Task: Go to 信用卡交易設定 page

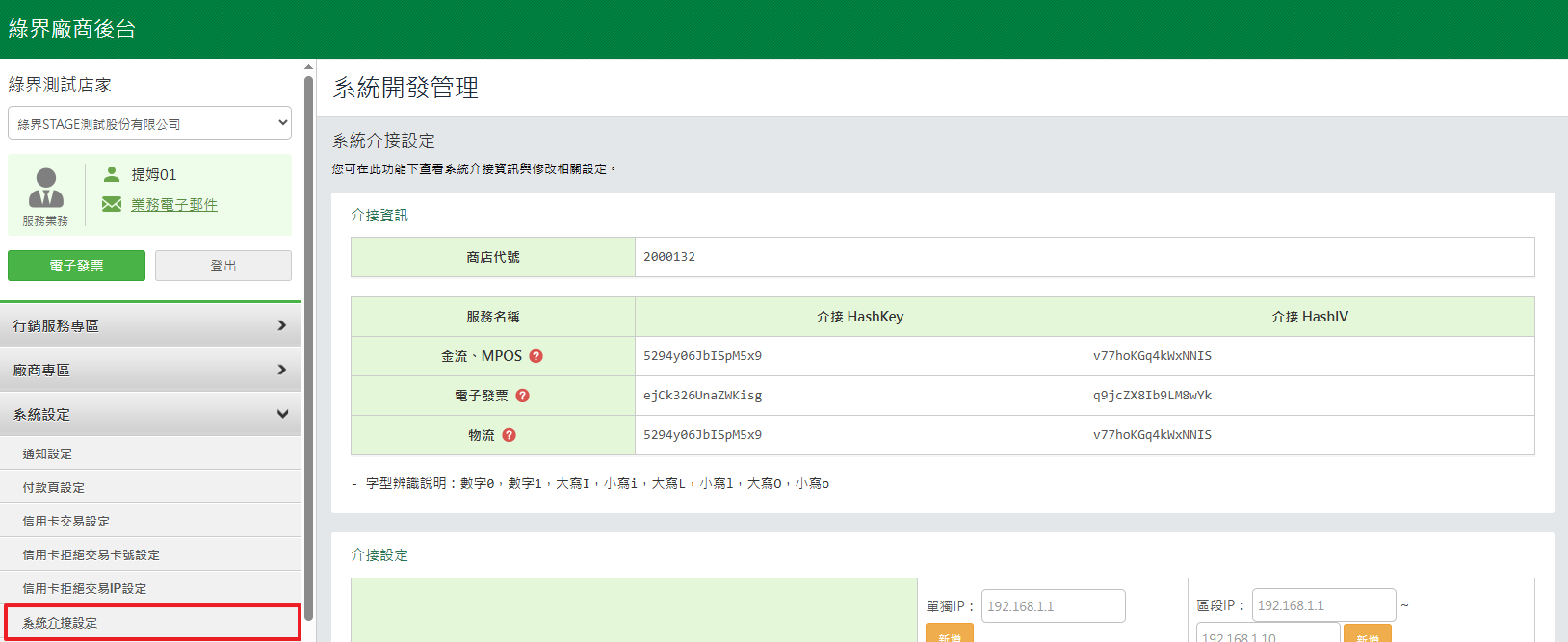Action: (x=66, y=521)
